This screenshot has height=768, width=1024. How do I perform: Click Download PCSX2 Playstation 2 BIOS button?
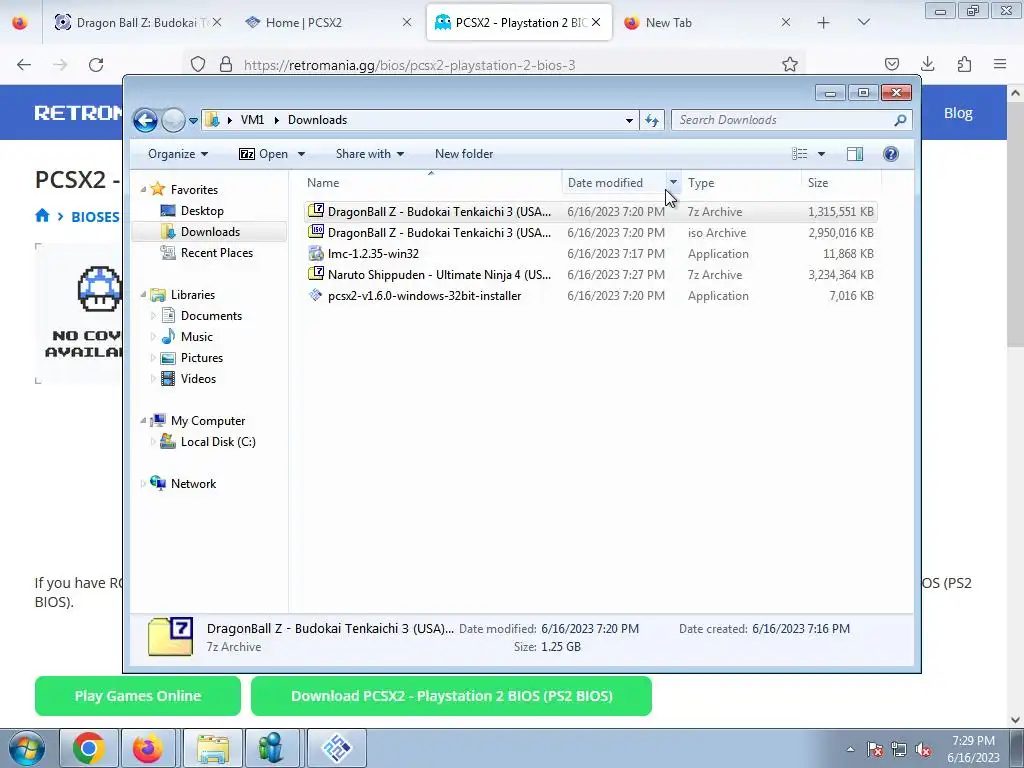(451, 696)
